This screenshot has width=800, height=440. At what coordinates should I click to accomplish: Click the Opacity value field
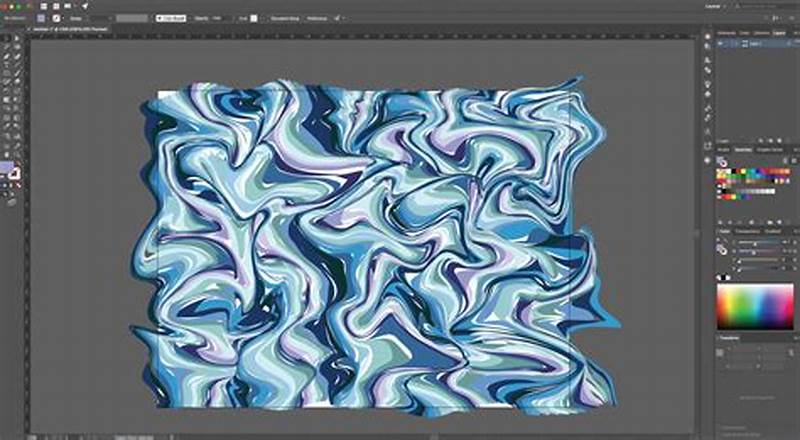(x=218, y=18)
